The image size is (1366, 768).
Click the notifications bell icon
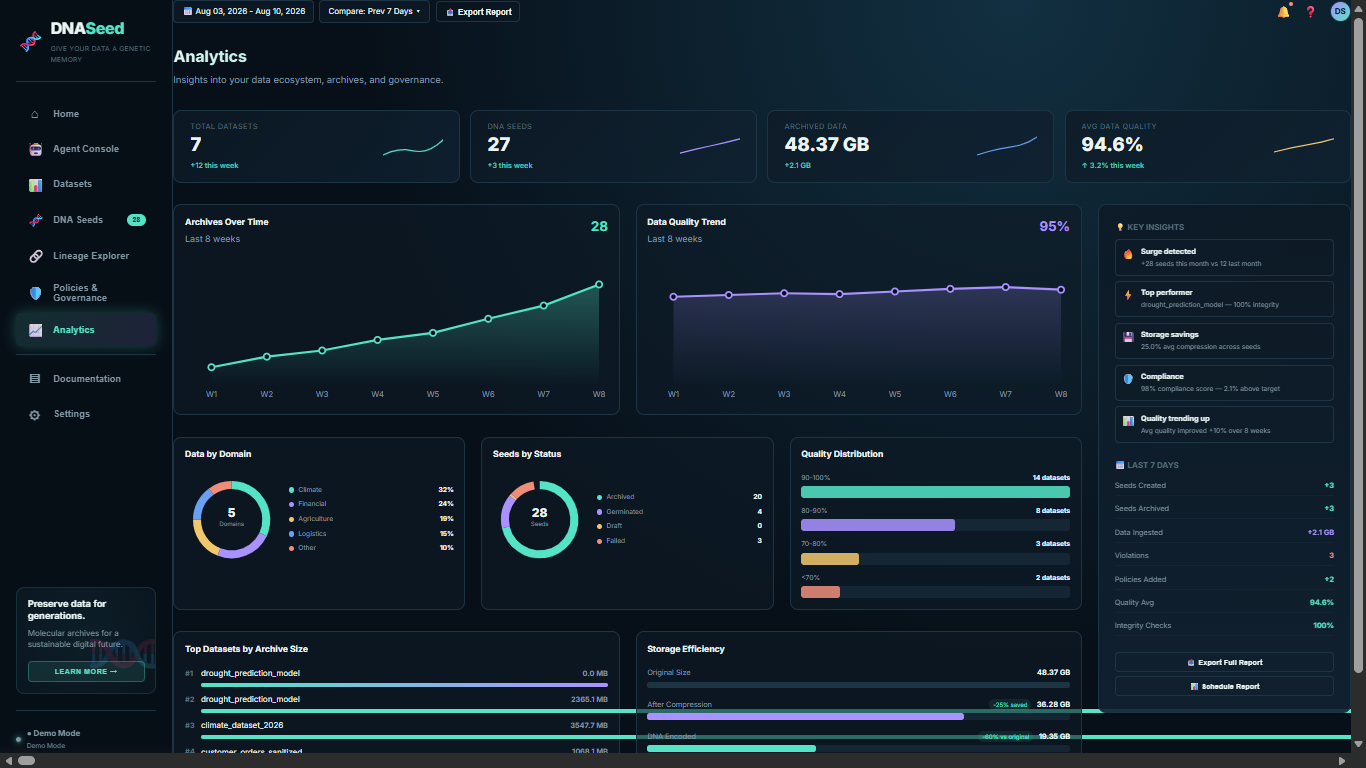coord(1283,12)
